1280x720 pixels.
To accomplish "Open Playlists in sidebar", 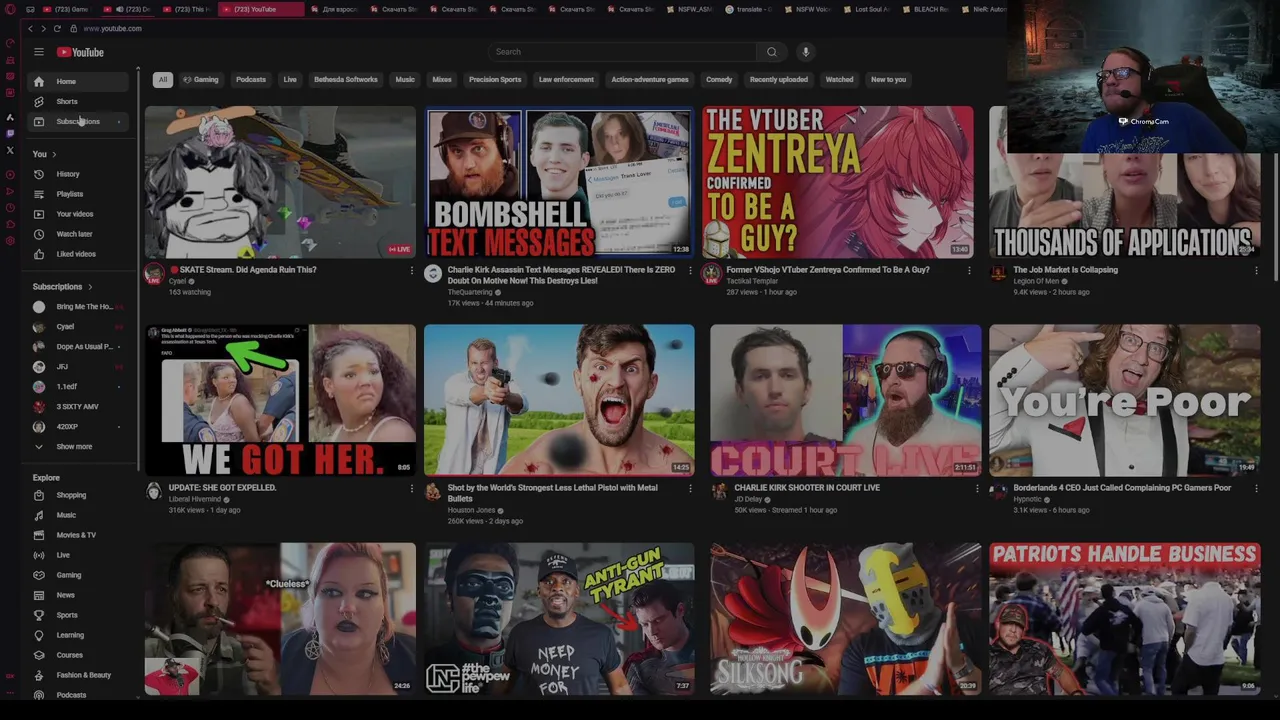I will tap(80, 194).
